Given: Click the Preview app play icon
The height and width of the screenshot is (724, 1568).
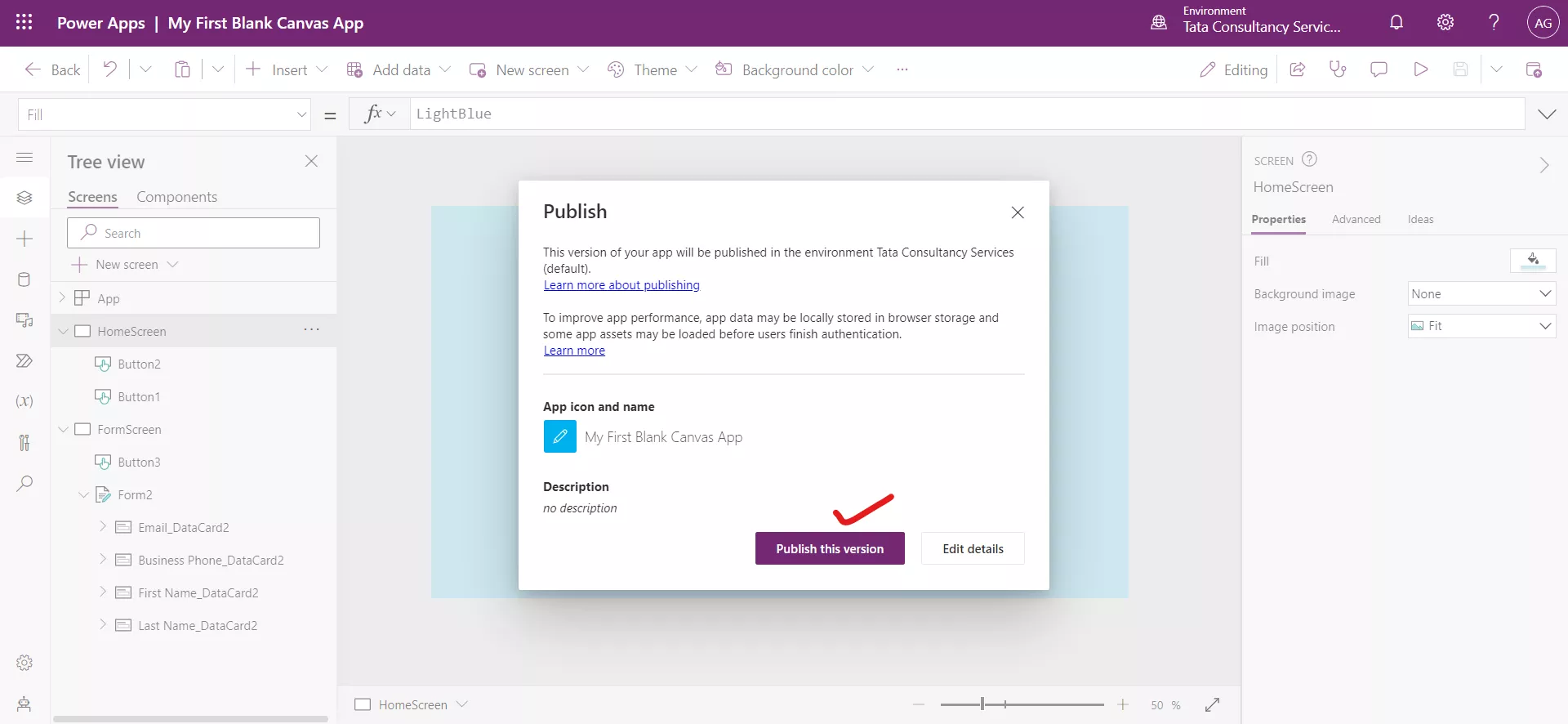Looking at the screenshot, I should tap(1420, 69).
